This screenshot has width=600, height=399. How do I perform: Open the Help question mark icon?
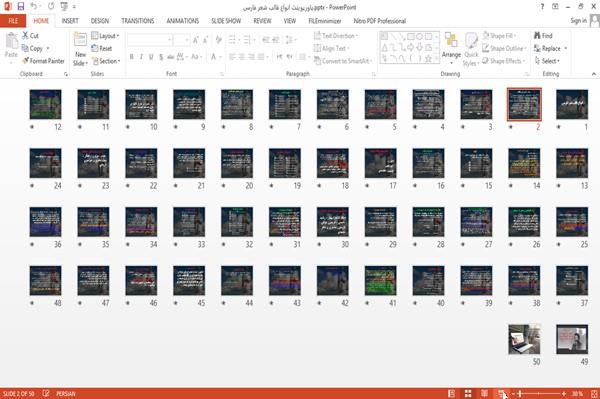pyautogui.click(x=542, y=7)
